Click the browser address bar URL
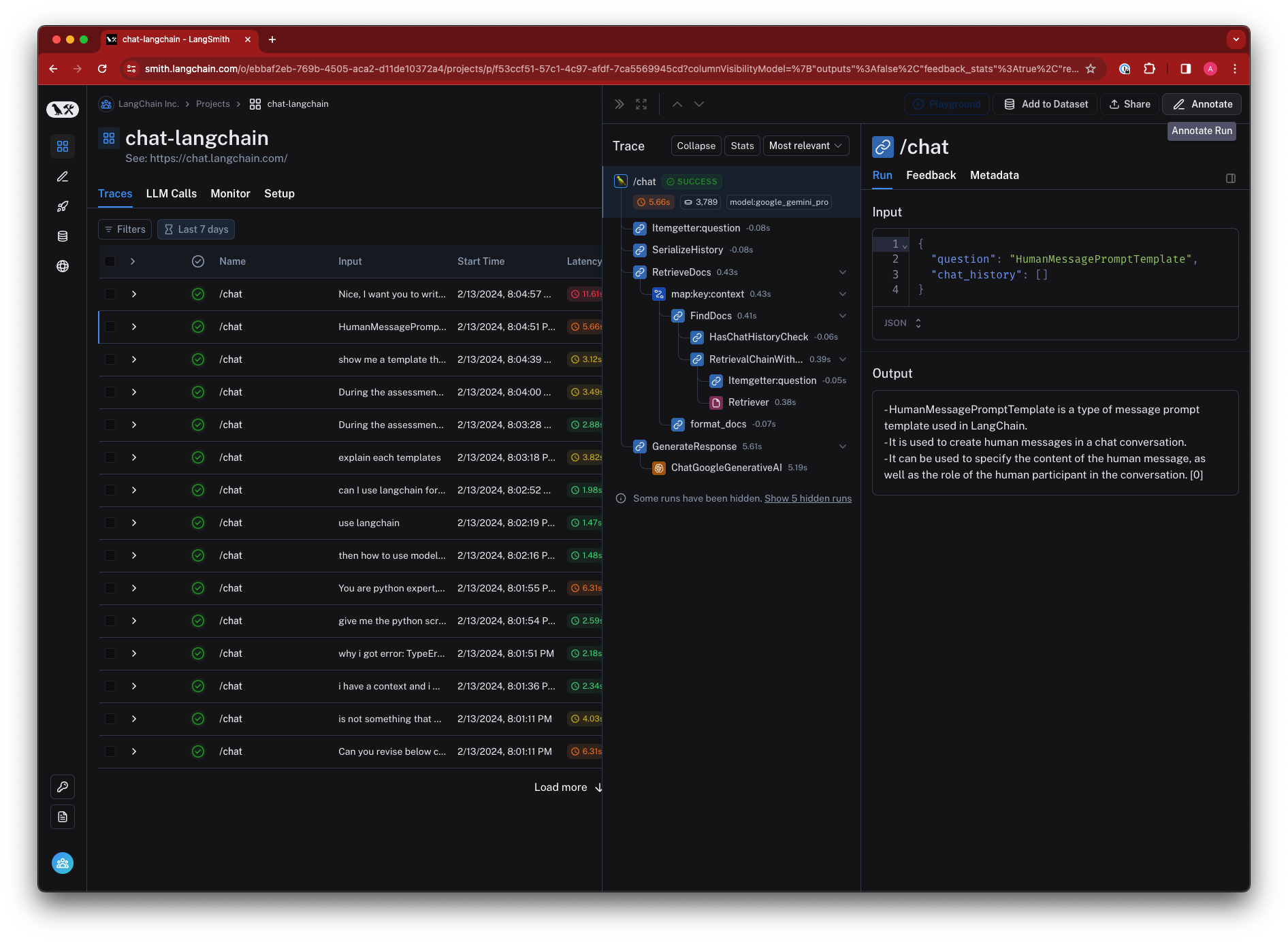The image size is (1288, 942). (x=611, y=69)
